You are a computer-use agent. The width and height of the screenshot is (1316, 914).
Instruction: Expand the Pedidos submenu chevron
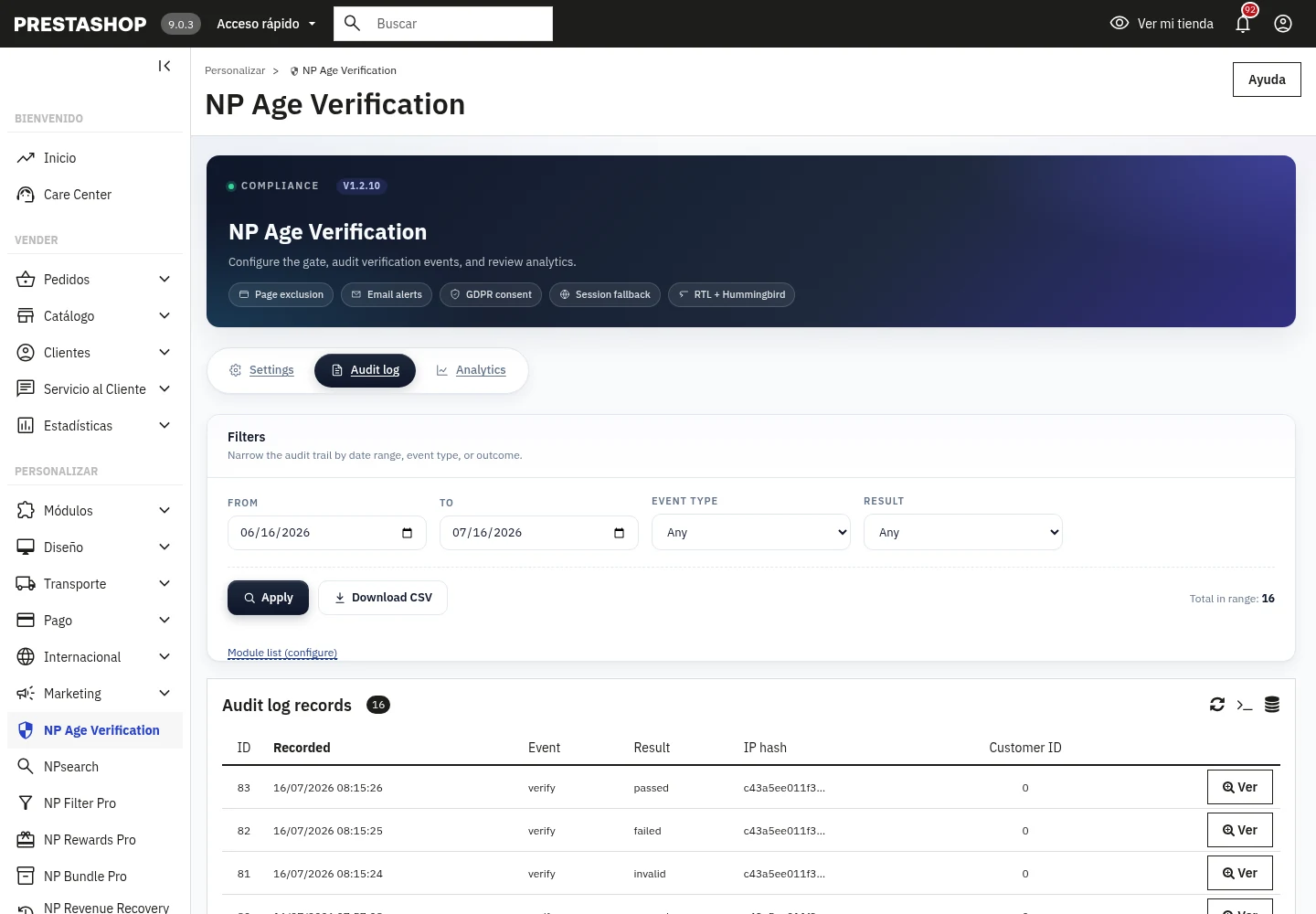click(164, 280)
